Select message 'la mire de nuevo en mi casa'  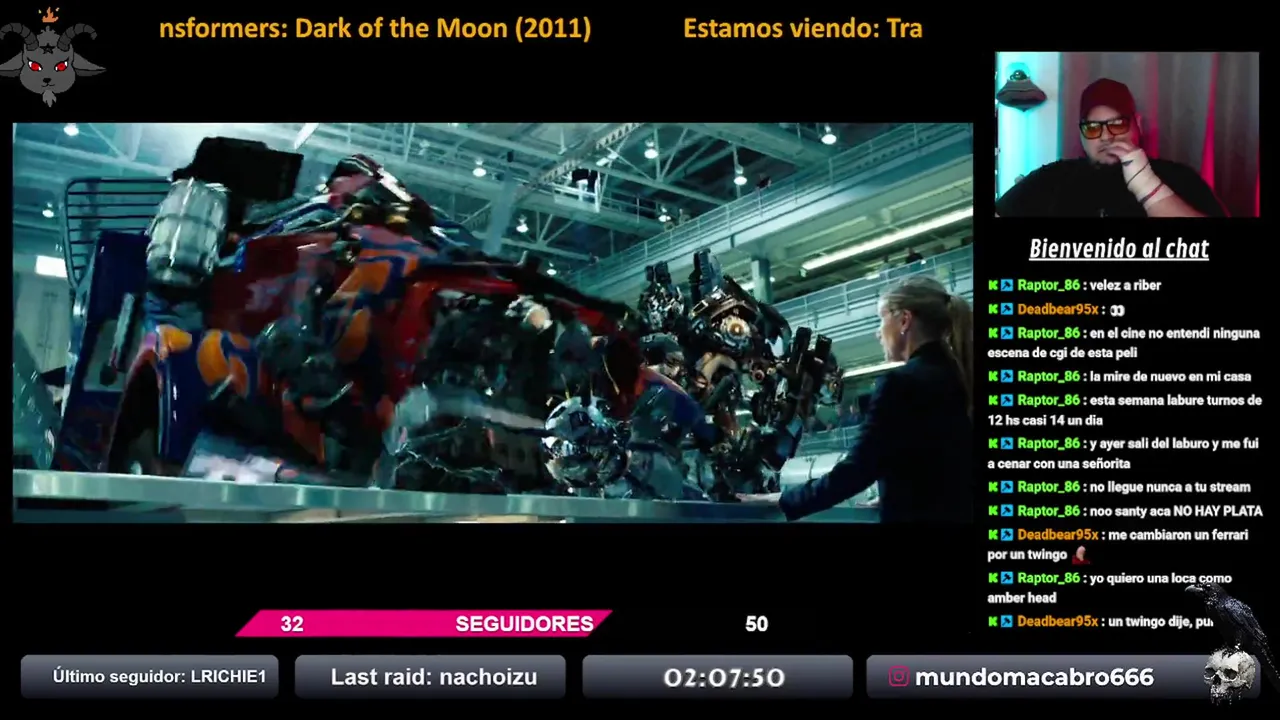tap(1170, 377)
